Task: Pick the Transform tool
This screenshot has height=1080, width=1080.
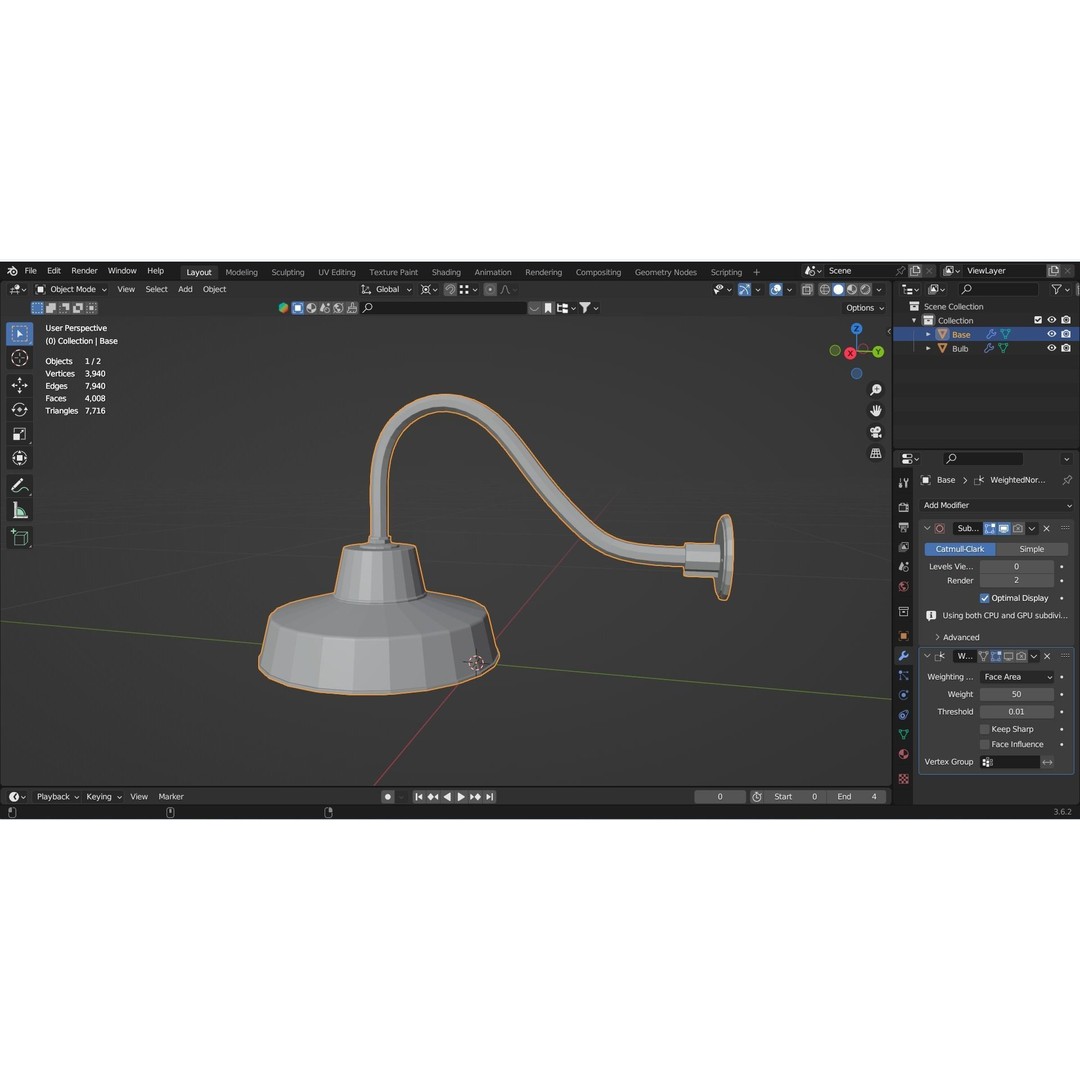Action: click(x=19, y=458)
